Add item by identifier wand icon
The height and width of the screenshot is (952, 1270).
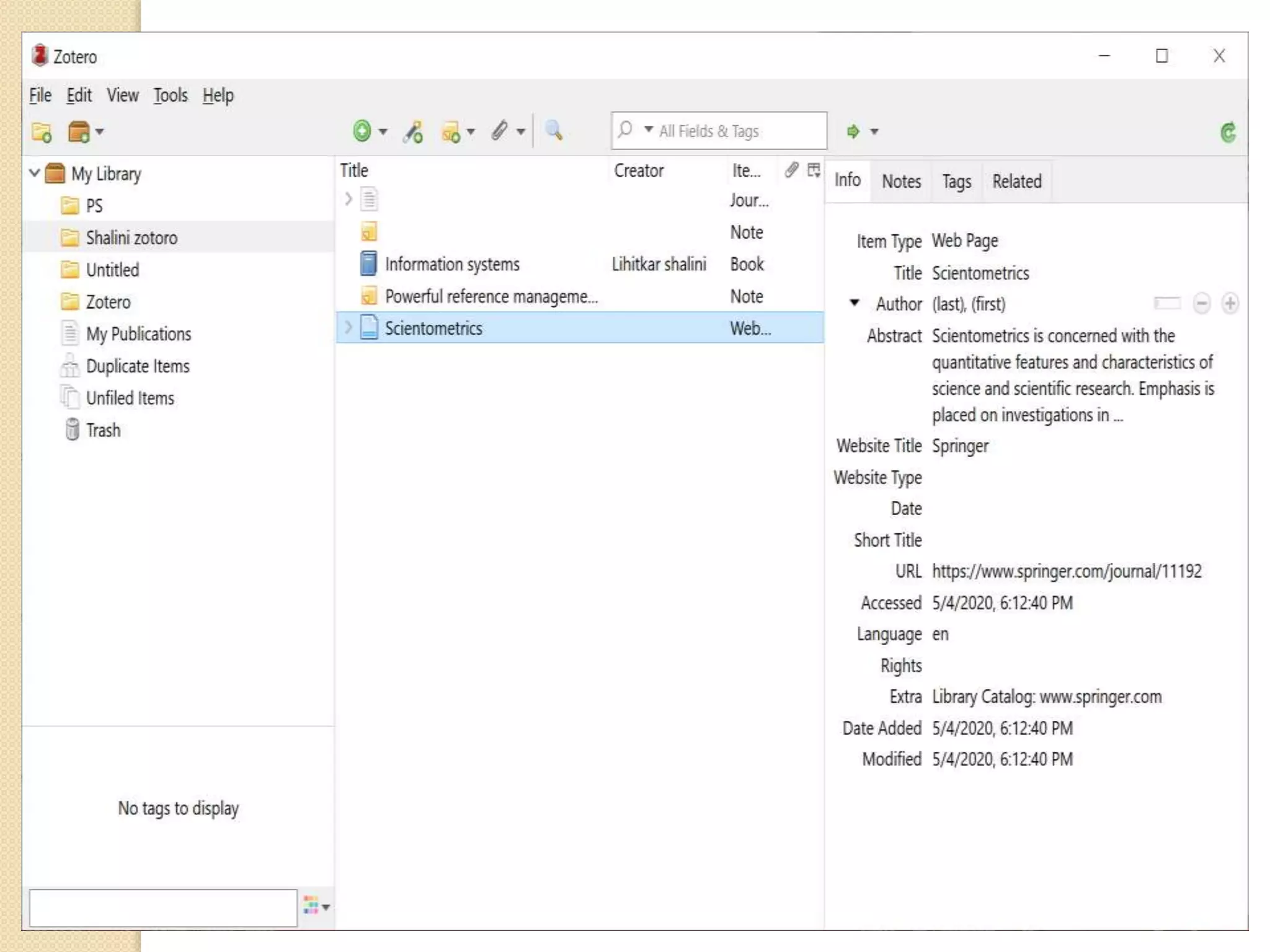413,132
